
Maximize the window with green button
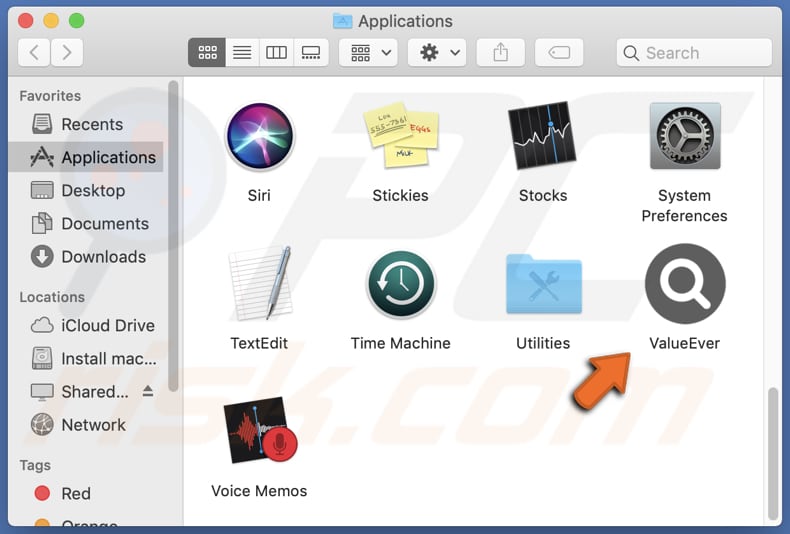[x=77, y=21]
